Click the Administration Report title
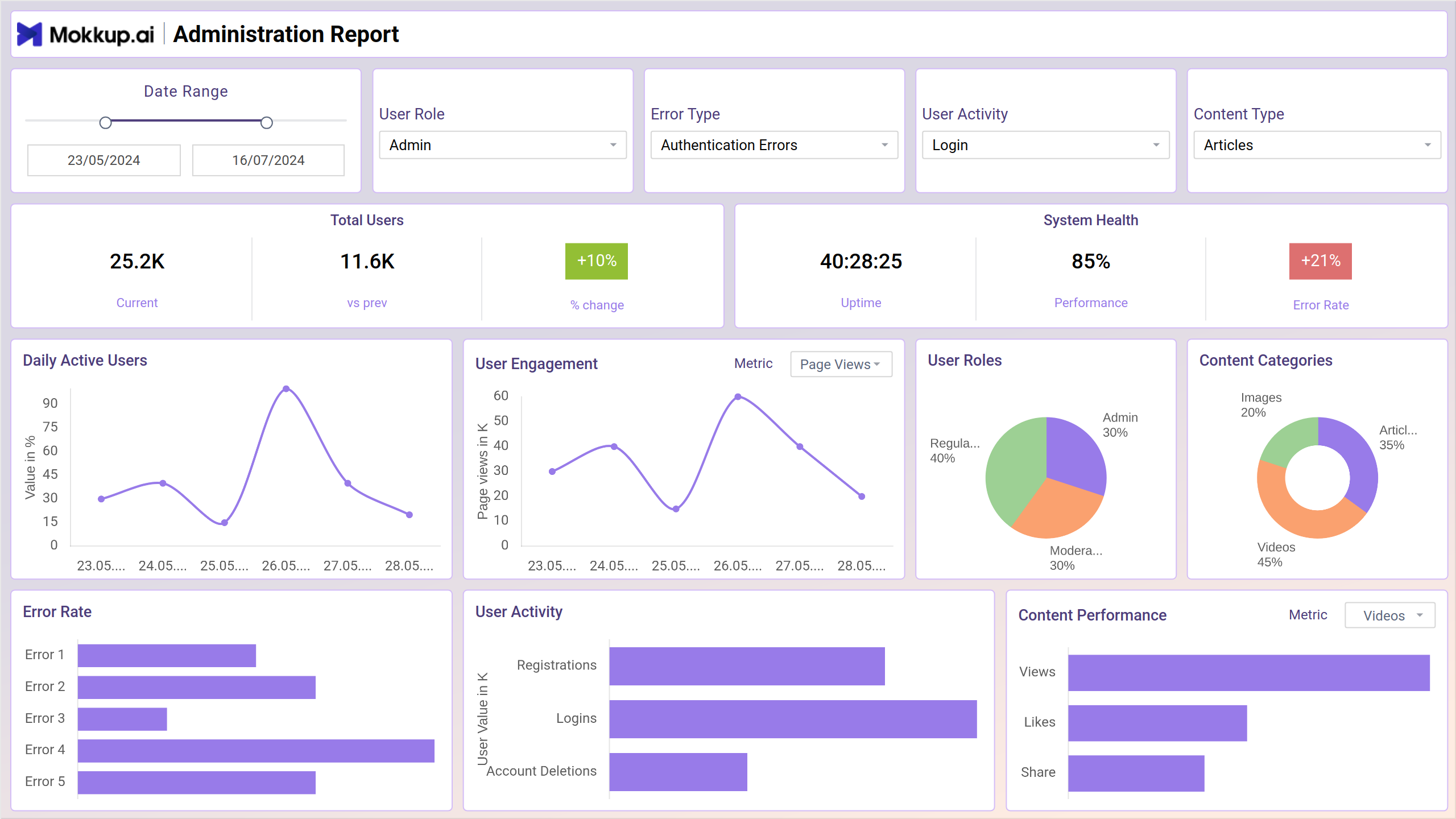Screen dimensions: 1456x819 pos(286,34)
